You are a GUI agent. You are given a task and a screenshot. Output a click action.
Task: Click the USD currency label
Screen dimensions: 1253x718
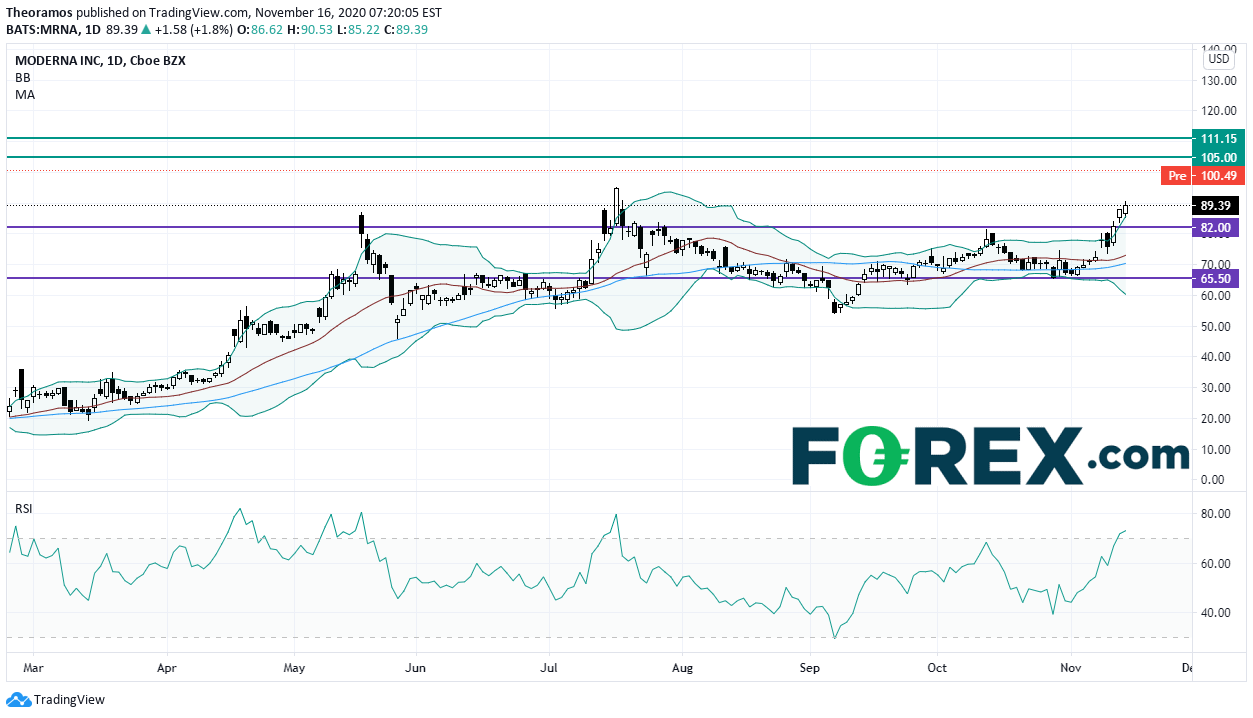pos(1219,60)
